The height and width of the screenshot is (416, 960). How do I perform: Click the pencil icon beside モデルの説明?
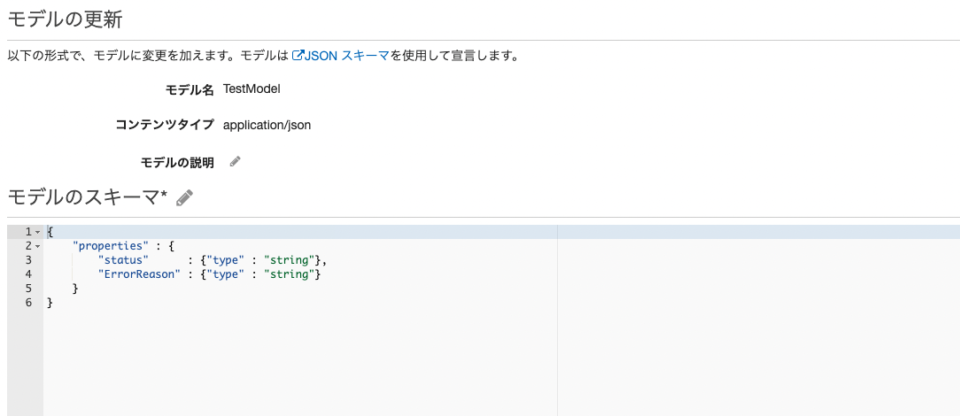[235, 161]
